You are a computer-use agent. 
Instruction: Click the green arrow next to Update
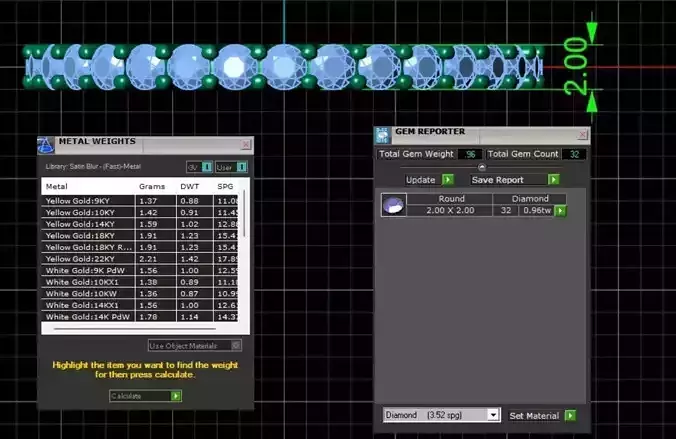coord(448,179)
